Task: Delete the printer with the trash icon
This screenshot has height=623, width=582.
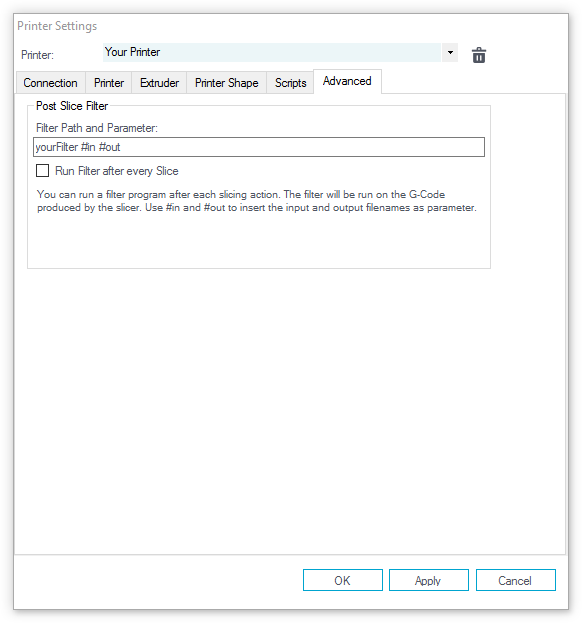Action: 479,55
